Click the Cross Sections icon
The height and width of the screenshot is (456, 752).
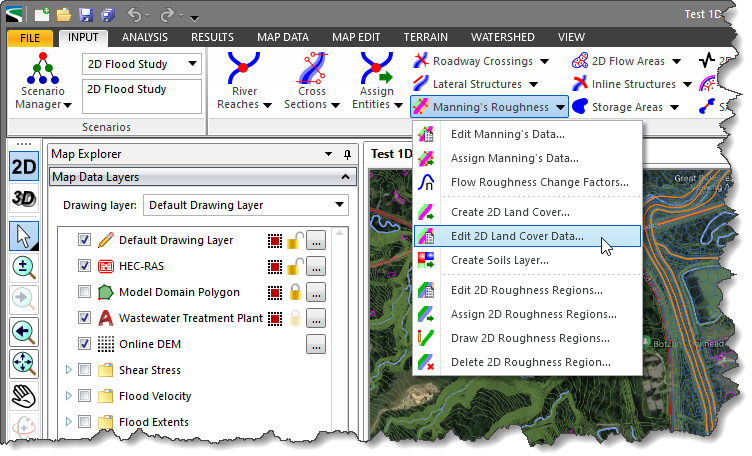click(x=312, y=68)
